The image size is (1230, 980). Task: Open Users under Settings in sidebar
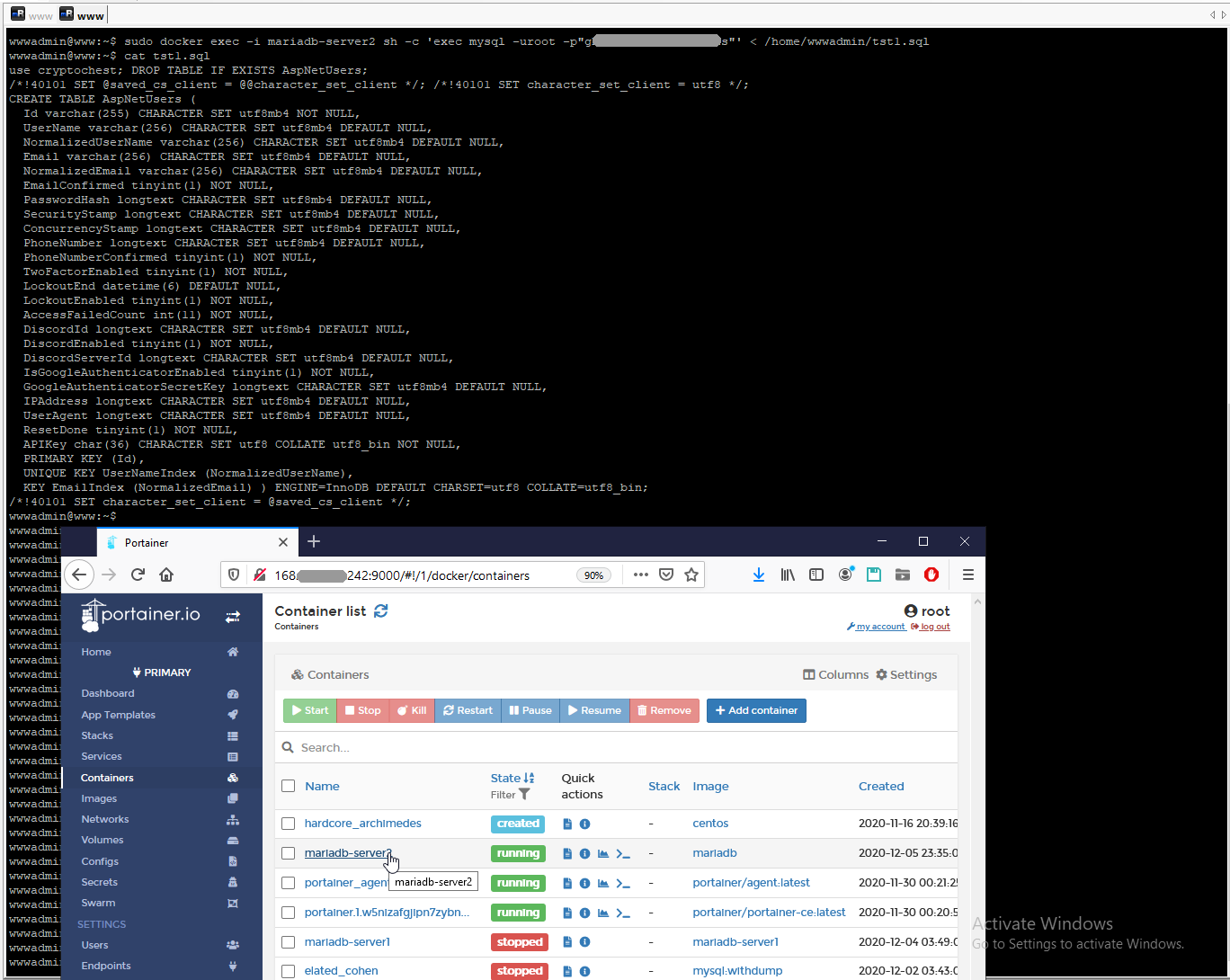pyautogui.click(x=94, y=945)
